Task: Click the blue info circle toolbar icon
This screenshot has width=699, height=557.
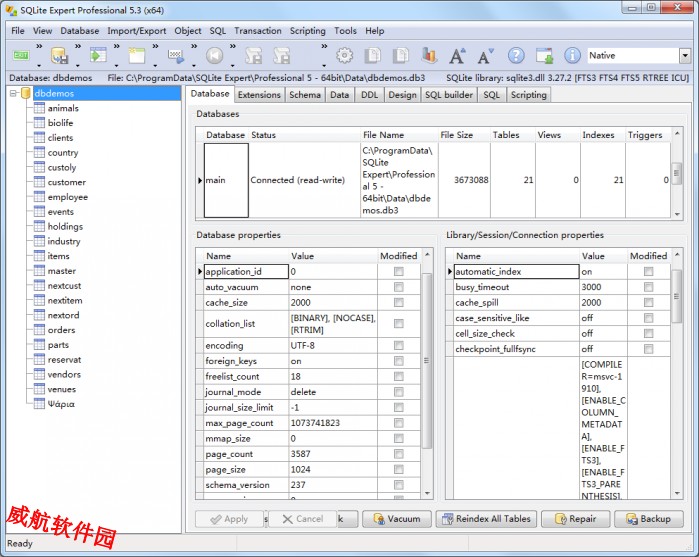Action: (572, 55)
